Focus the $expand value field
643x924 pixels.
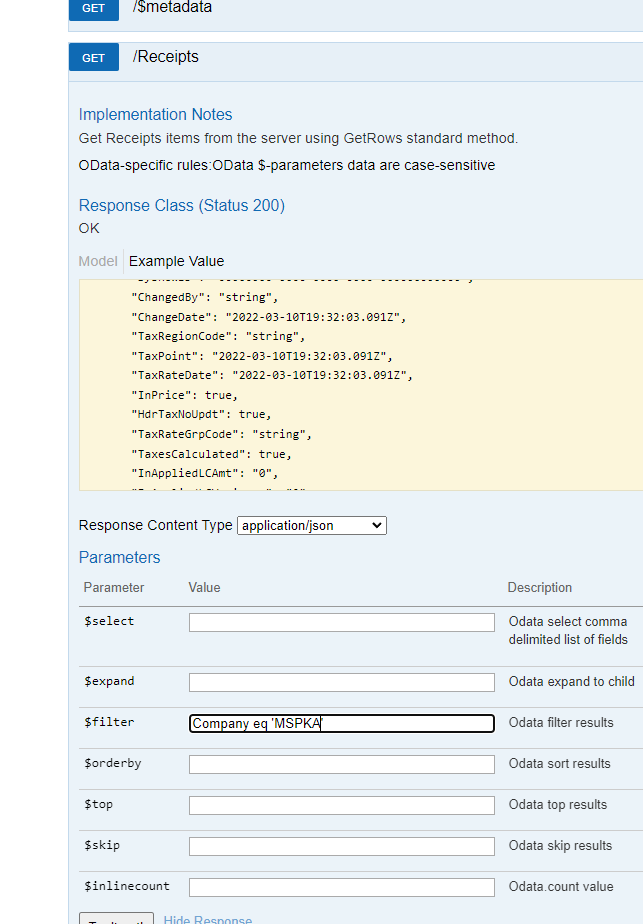342,682
